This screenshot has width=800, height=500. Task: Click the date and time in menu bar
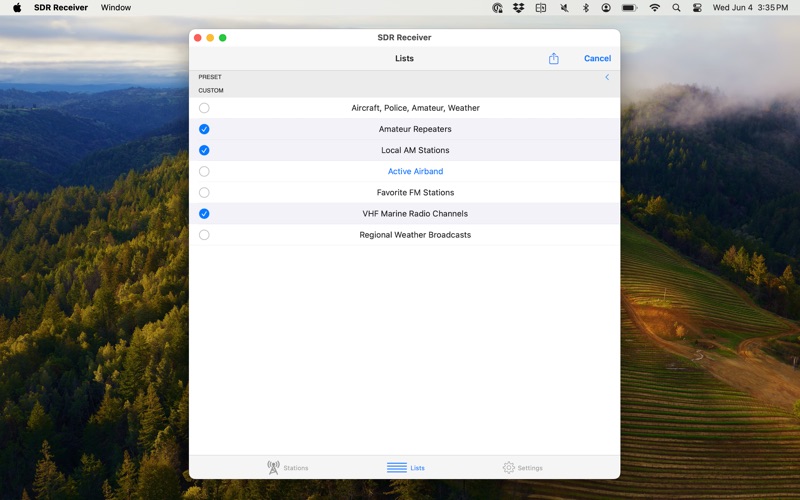pyautogui.click(x=750, y=8)
